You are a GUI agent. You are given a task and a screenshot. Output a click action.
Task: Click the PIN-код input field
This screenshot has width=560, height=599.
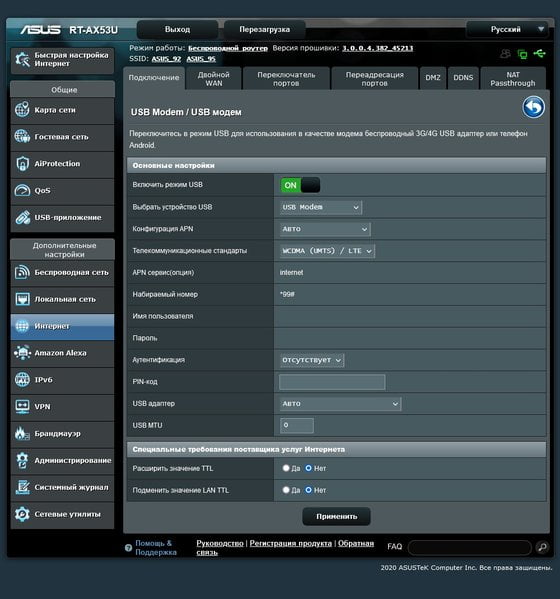(332, 382)
